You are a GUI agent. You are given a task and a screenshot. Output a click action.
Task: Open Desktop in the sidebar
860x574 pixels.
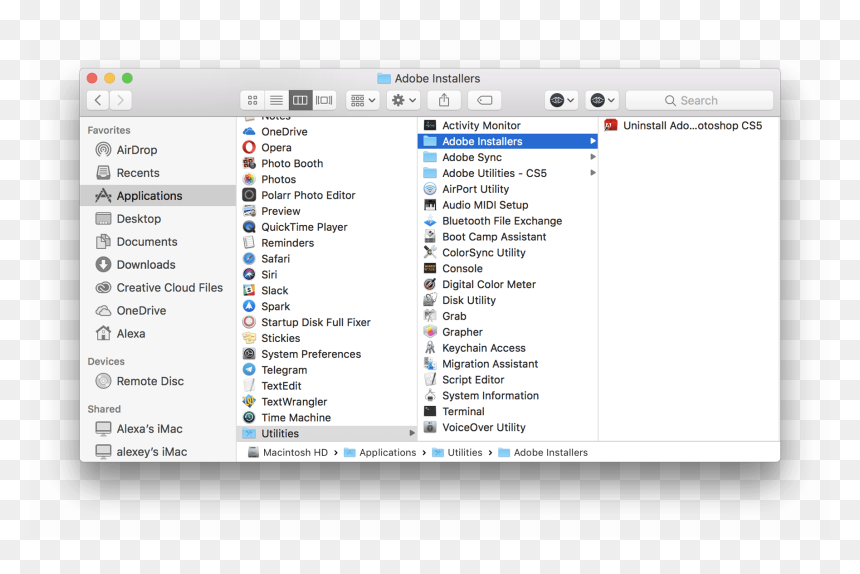point(159,219)
